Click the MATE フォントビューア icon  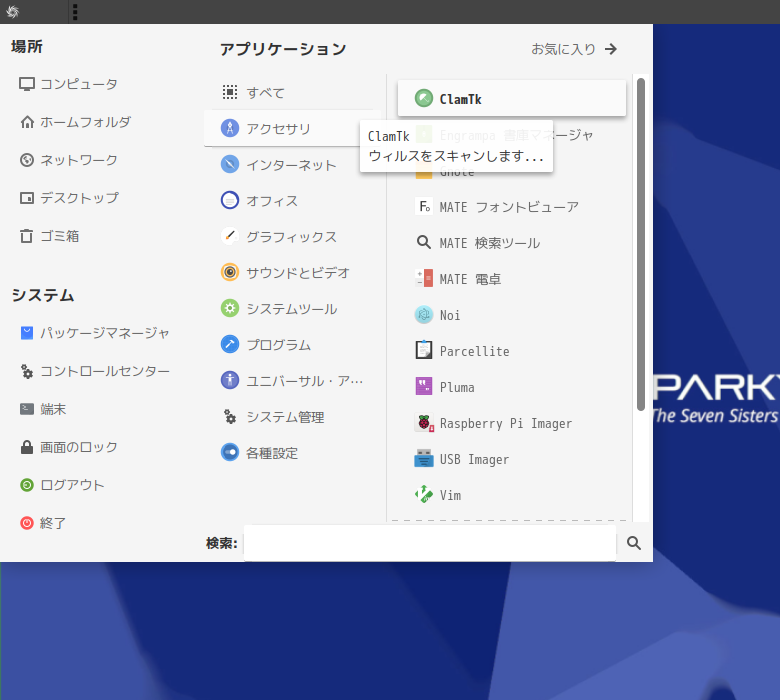424,206
